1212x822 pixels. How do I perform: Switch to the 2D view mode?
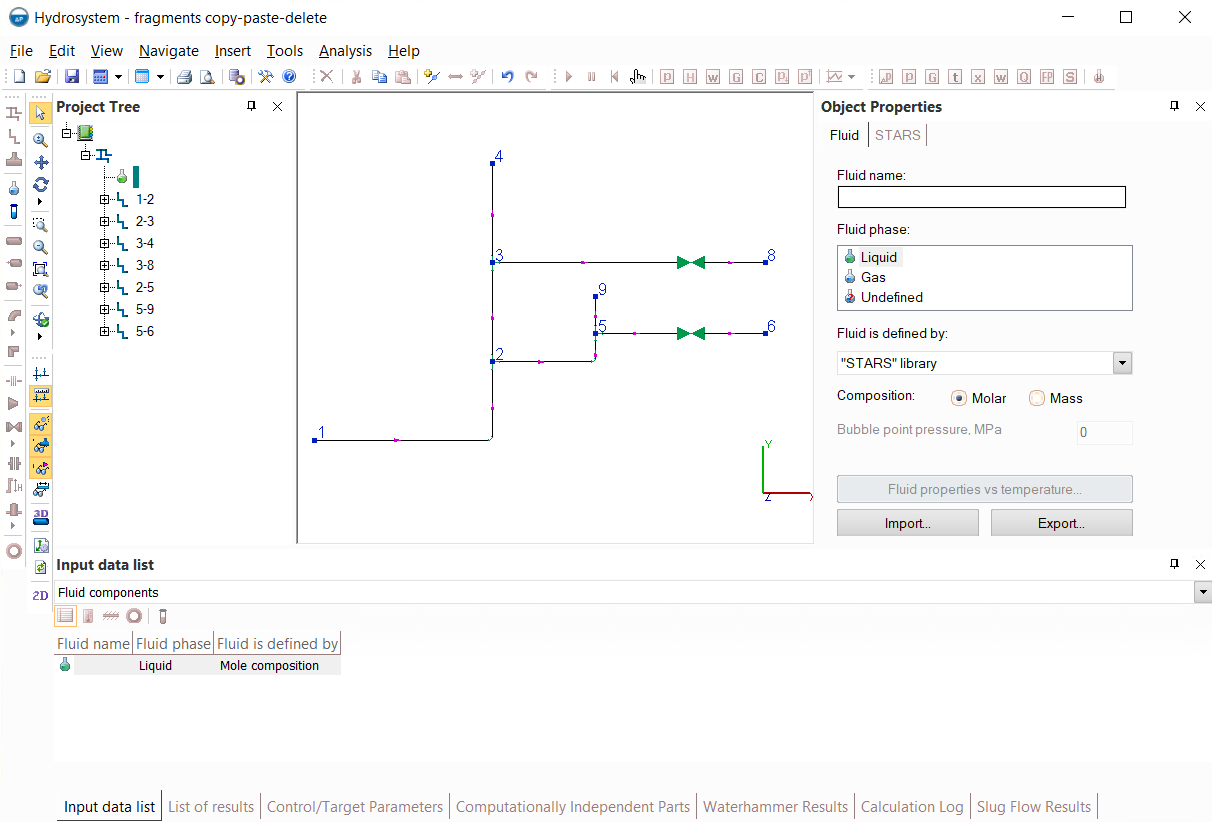(41, 595)
